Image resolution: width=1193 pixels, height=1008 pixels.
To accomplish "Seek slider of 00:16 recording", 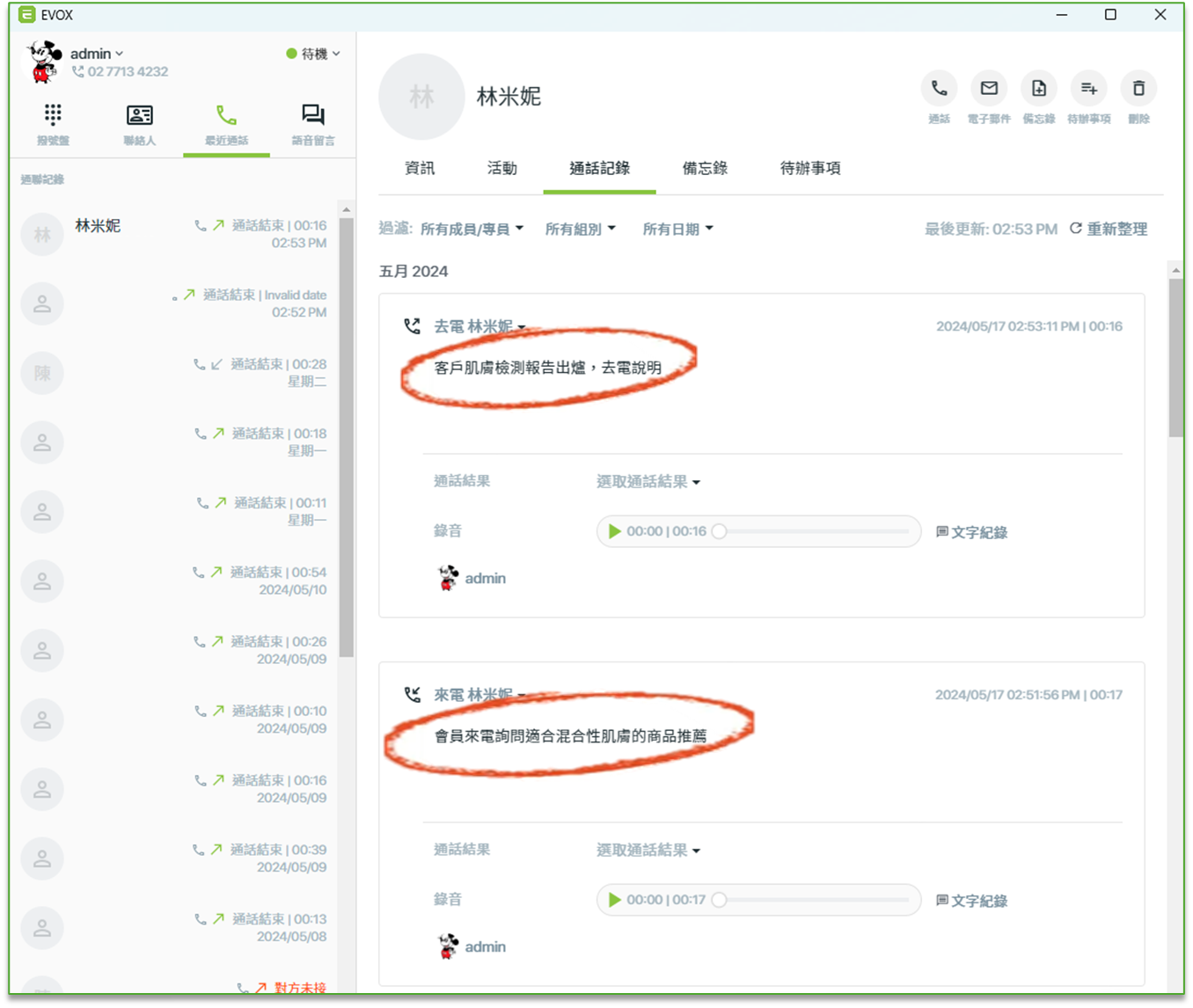I will point(815,531).
